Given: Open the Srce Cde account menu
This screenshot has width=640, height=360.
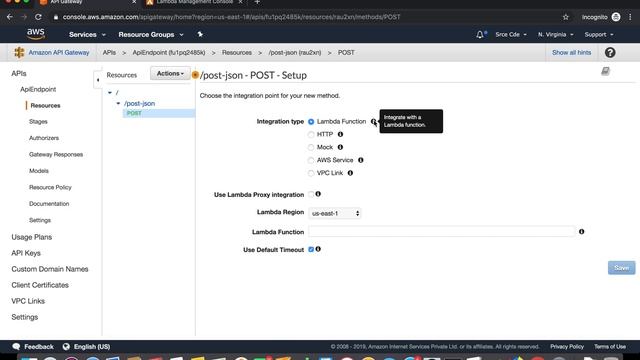Looking at the screenshot, I should point(511,35).
